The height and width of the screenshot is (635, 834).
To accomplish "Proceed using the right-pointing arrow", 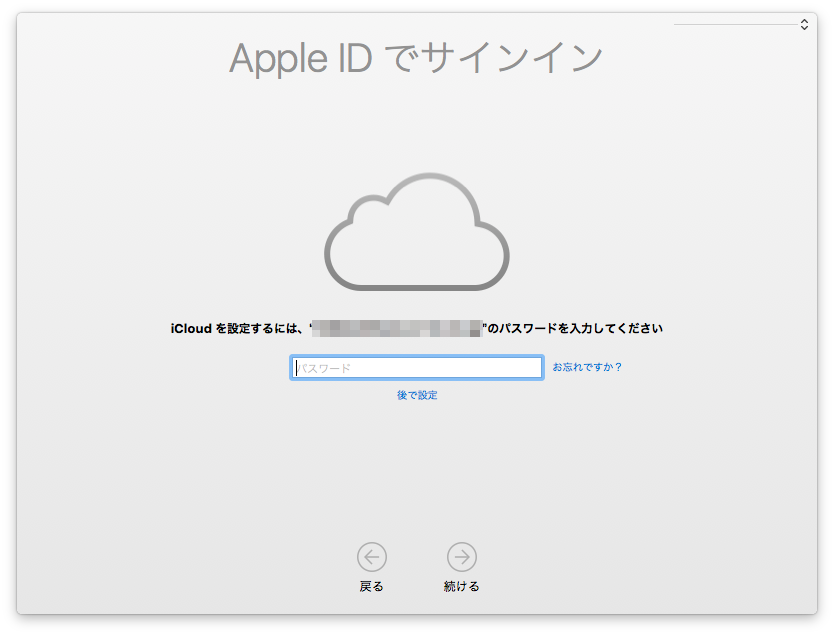I will (x=462, y=557).
